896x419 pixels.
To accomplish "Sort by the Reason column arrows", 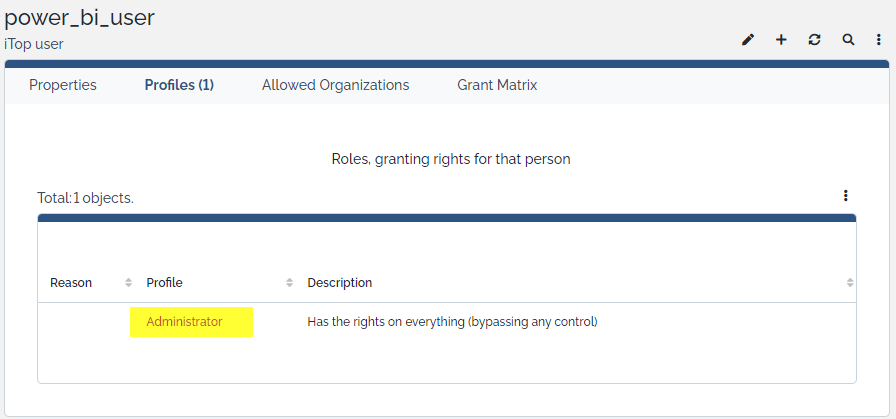I will (x=129, y=283).
